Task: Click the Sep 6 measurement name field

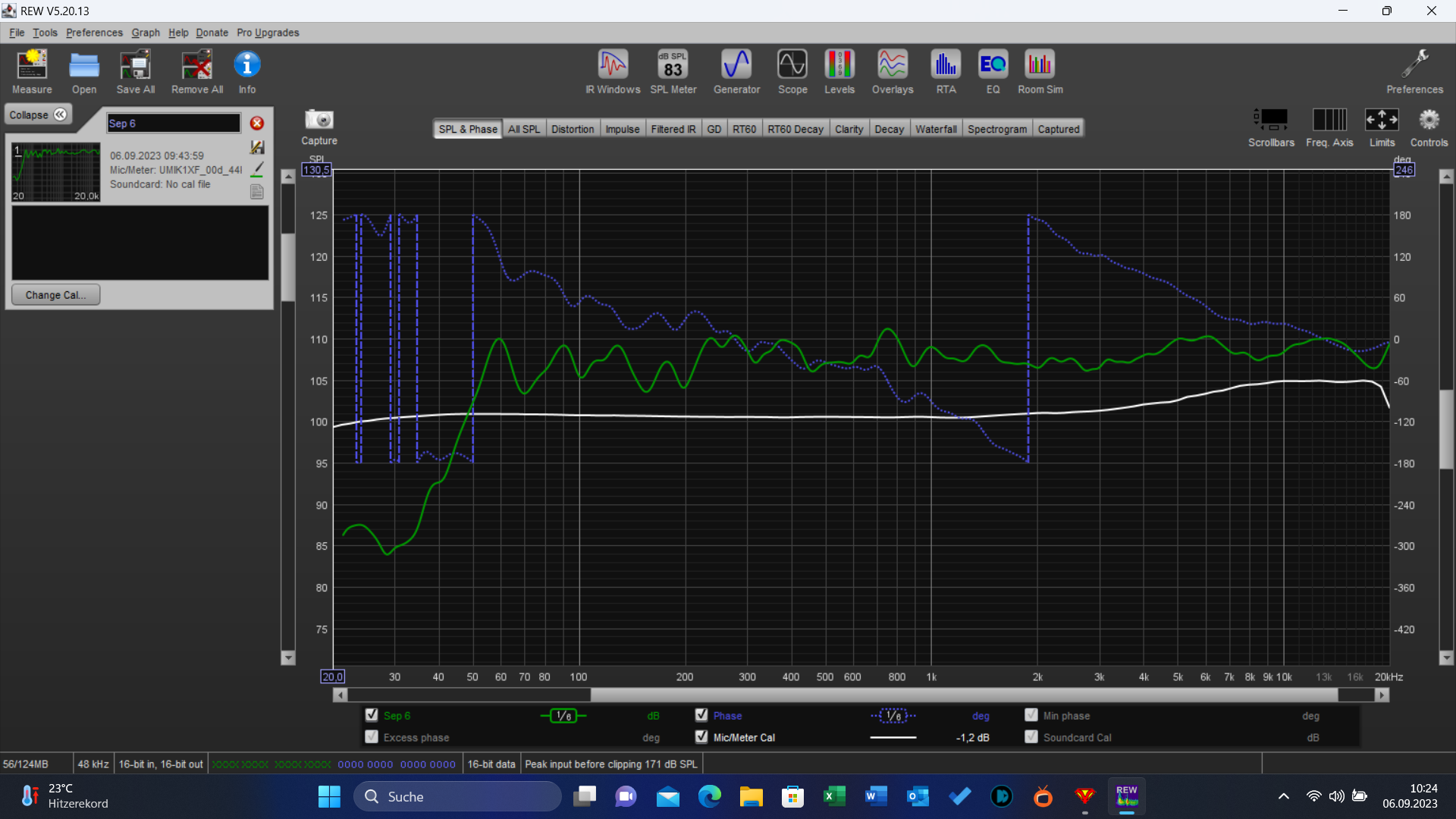Action: pos(173,123)
